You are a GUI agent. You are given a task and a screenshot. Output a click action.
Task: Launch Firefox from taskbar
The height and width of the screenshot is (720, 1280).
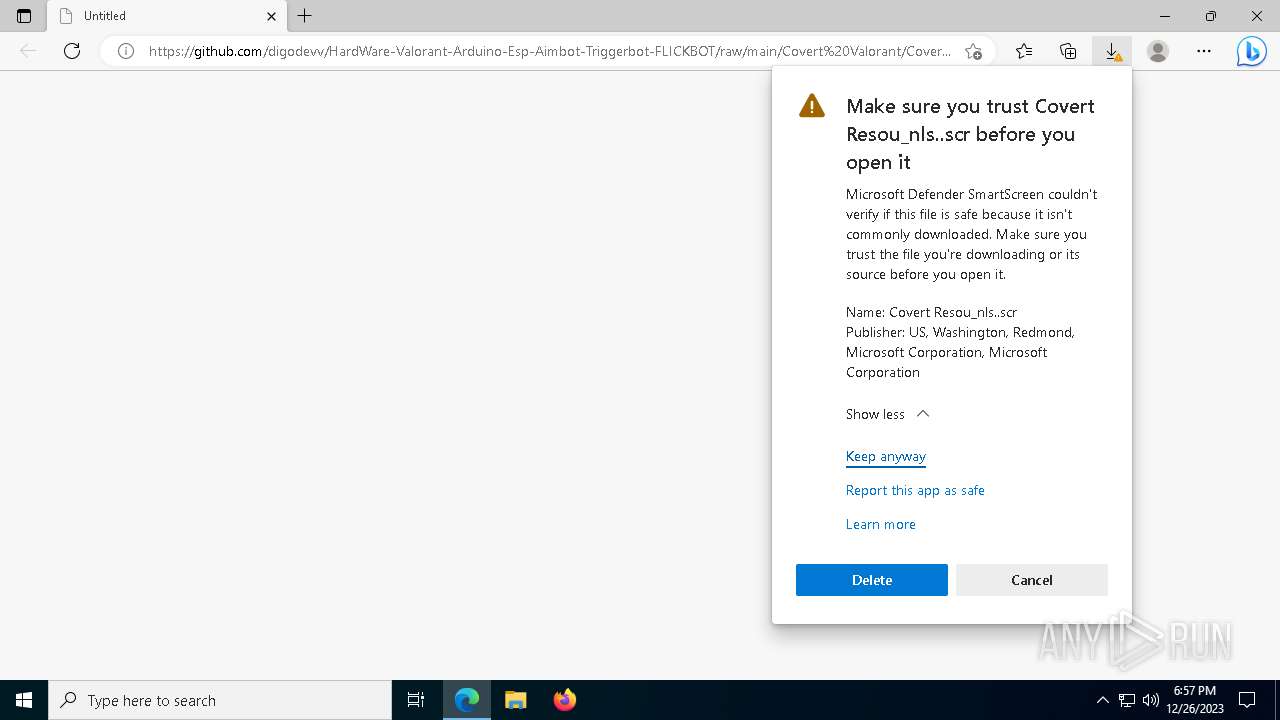(565, 700)
